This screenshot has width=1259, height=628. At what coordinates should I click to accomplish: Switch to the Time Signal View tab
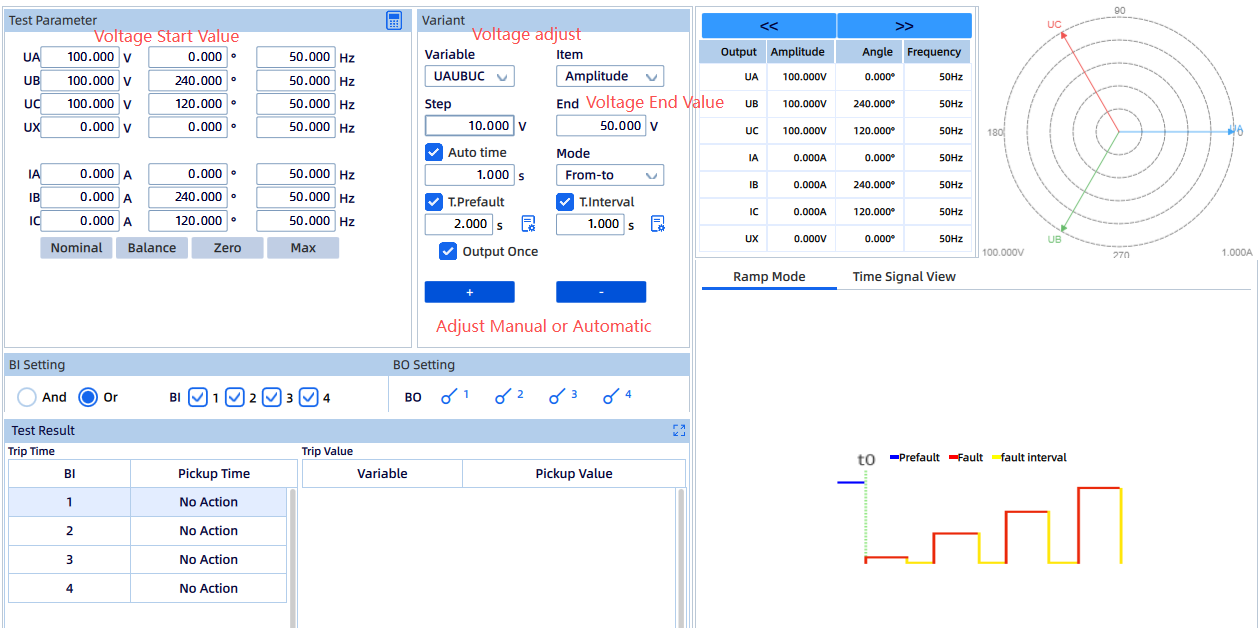903,277
